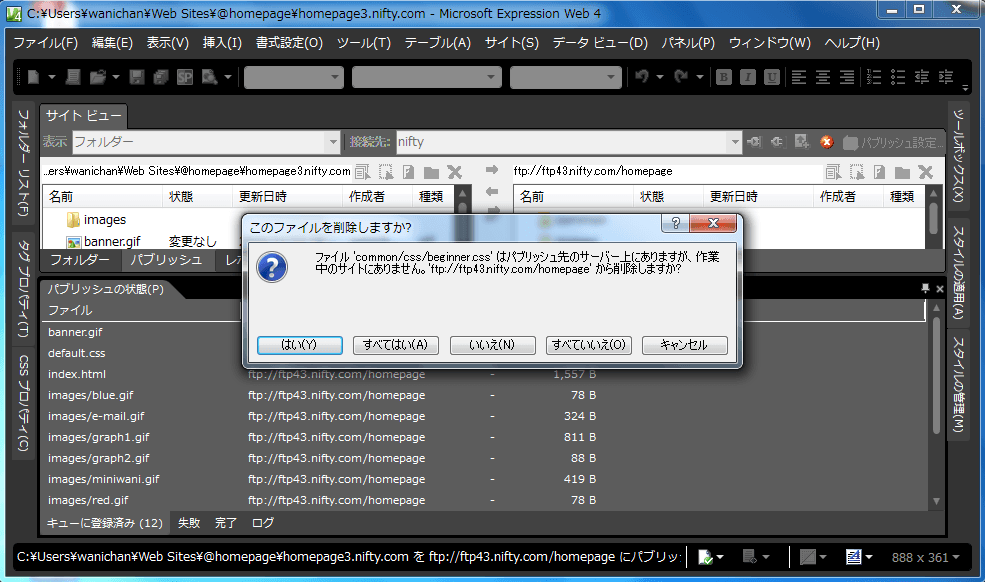
Task: Select the 失敗 tab in publish status
Action: point(189,523)
